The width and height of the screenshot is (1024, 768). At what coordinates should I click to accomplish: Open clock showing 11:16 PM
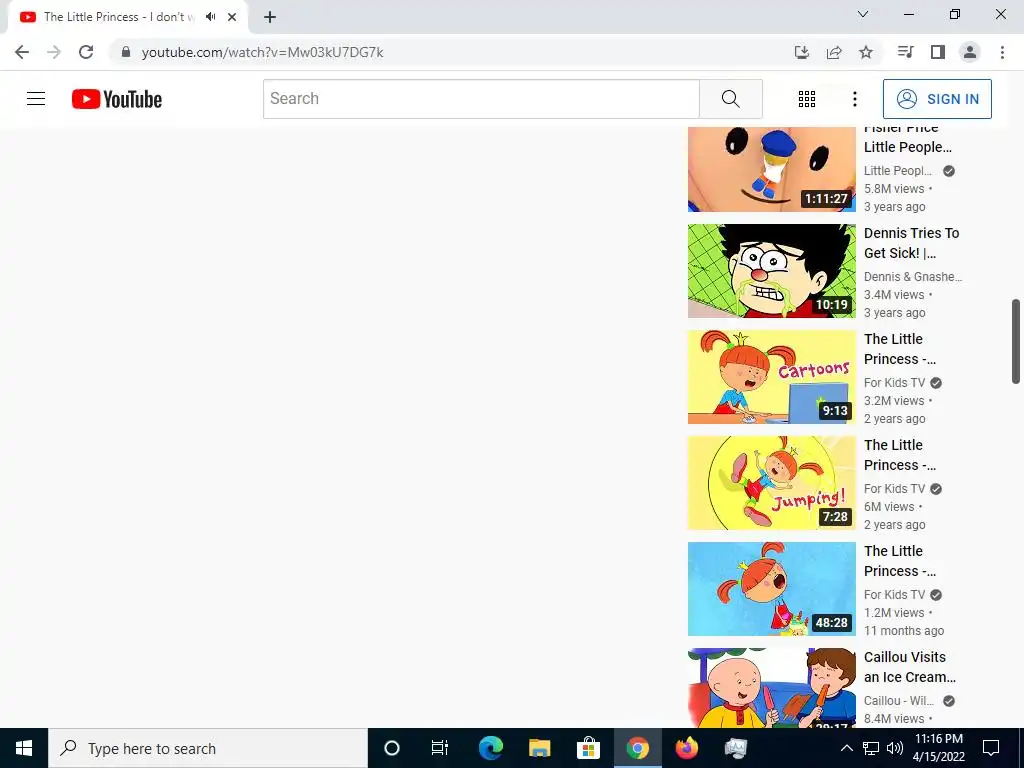(938, 748)
